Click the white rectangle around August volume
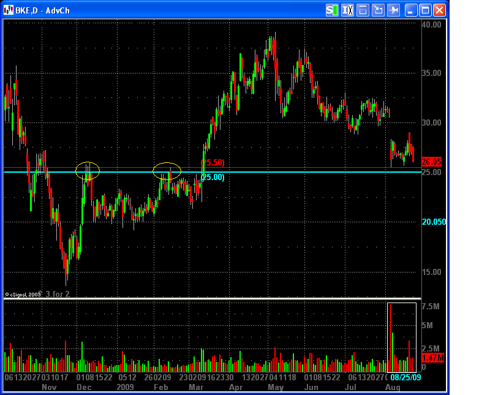This screenshot has height=395, width=490. tap(402, 337)
